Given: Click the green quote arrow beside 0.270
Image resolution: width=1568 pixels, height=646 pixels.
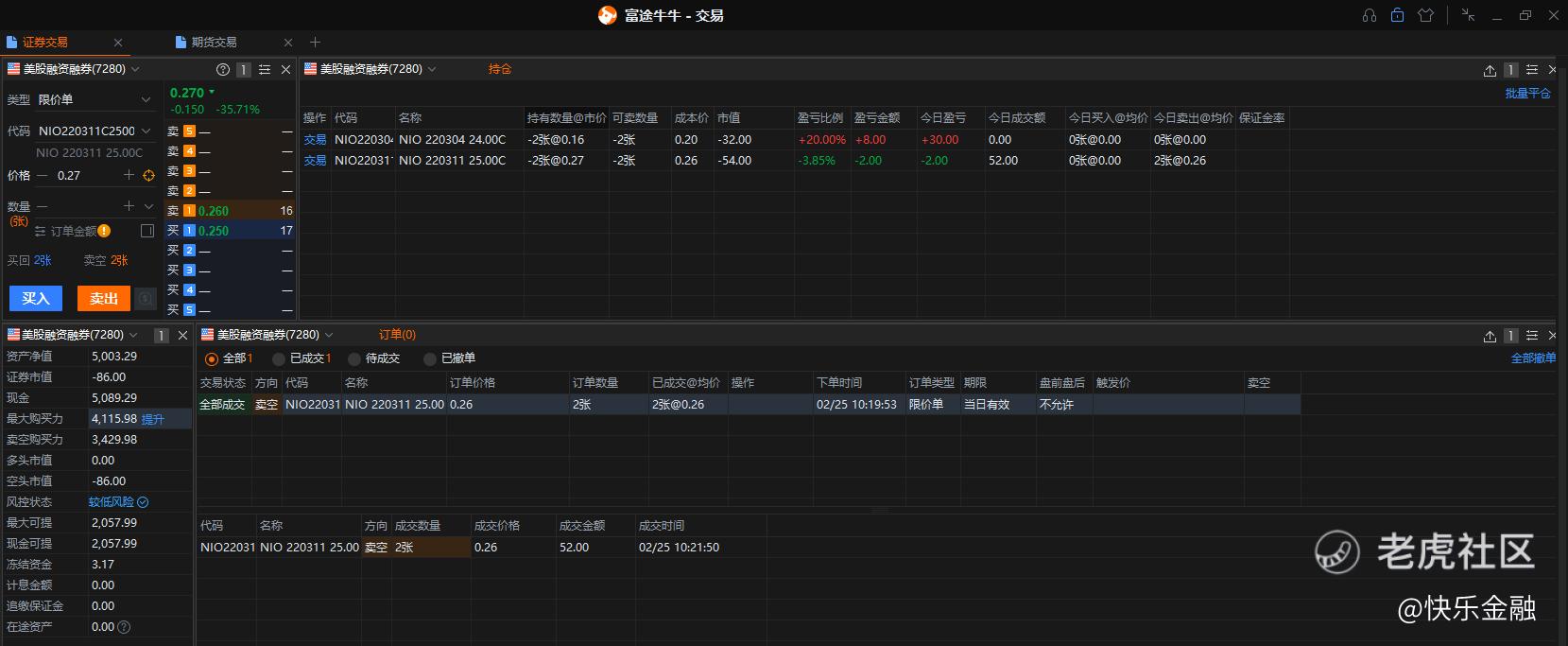Looking at the screenshot, I should [212, 92].
